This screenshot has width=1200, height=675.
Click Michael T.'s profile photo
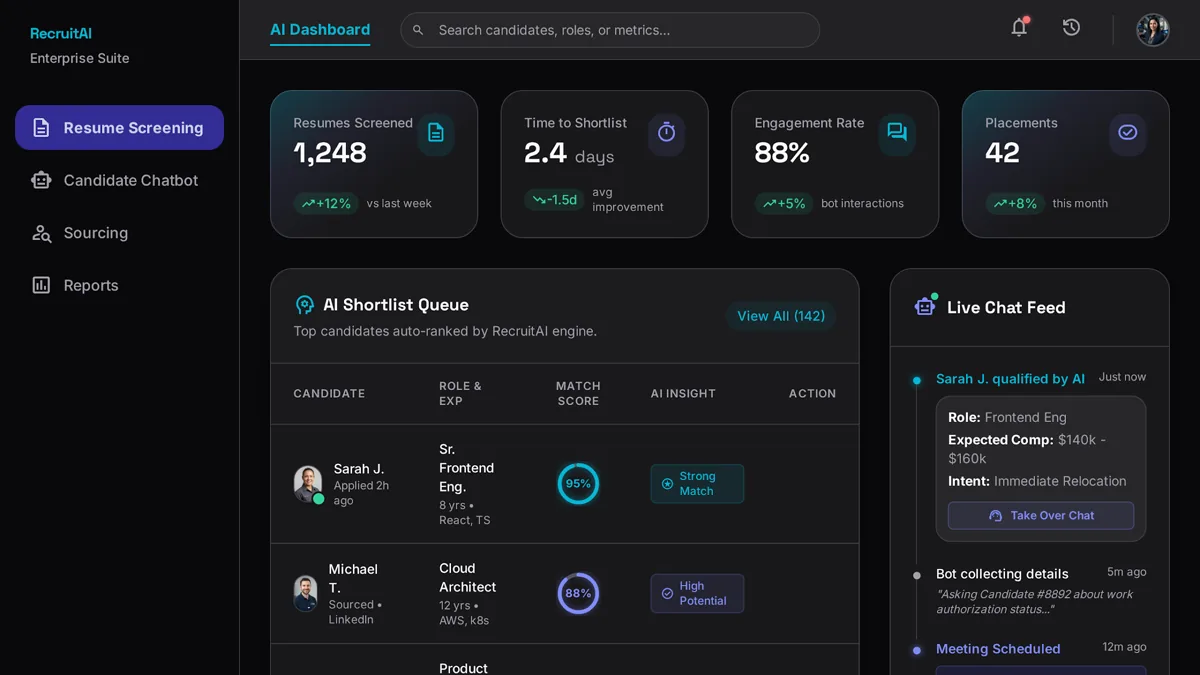tap(306, 593)
